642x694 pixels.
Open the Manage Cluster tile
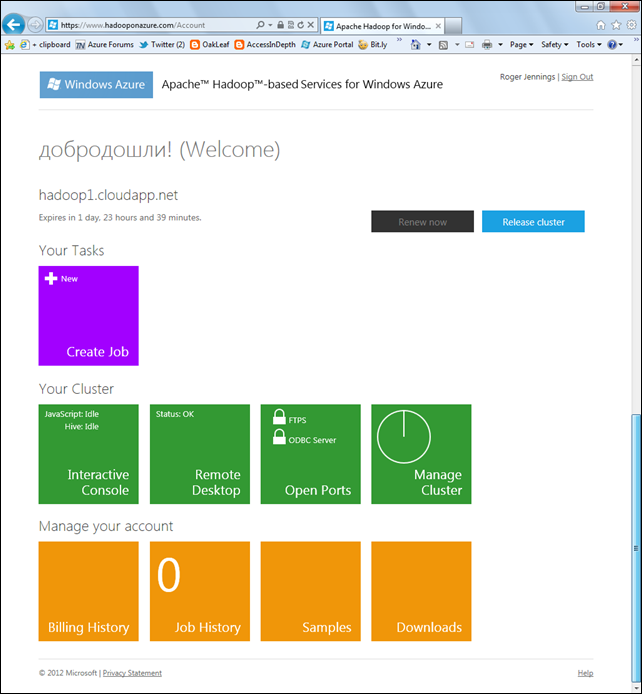tap(421, 454)
